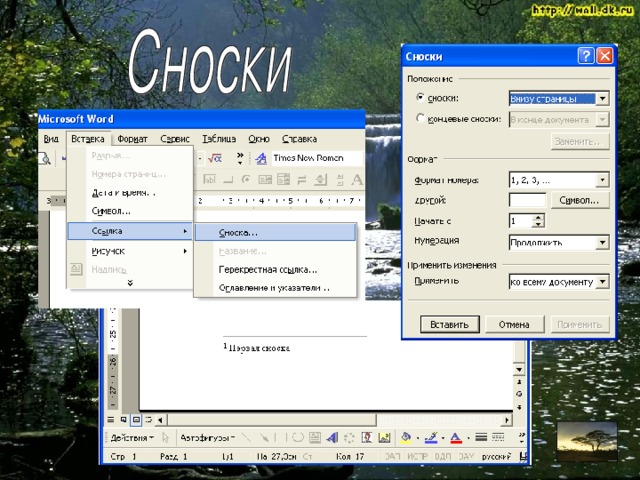
Task: Increase 'Начать с' value with up arrow
Action: pos(539,218)
